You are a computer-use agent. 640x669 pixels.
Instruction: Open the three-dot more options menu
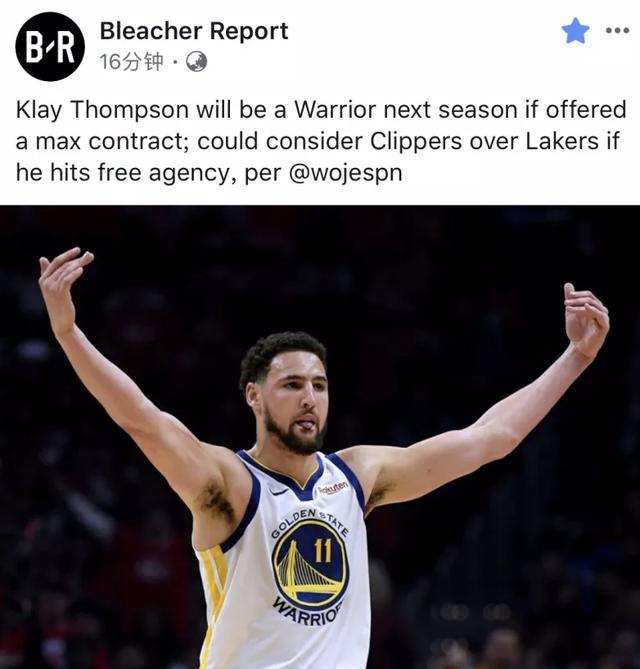coord(617,30)
